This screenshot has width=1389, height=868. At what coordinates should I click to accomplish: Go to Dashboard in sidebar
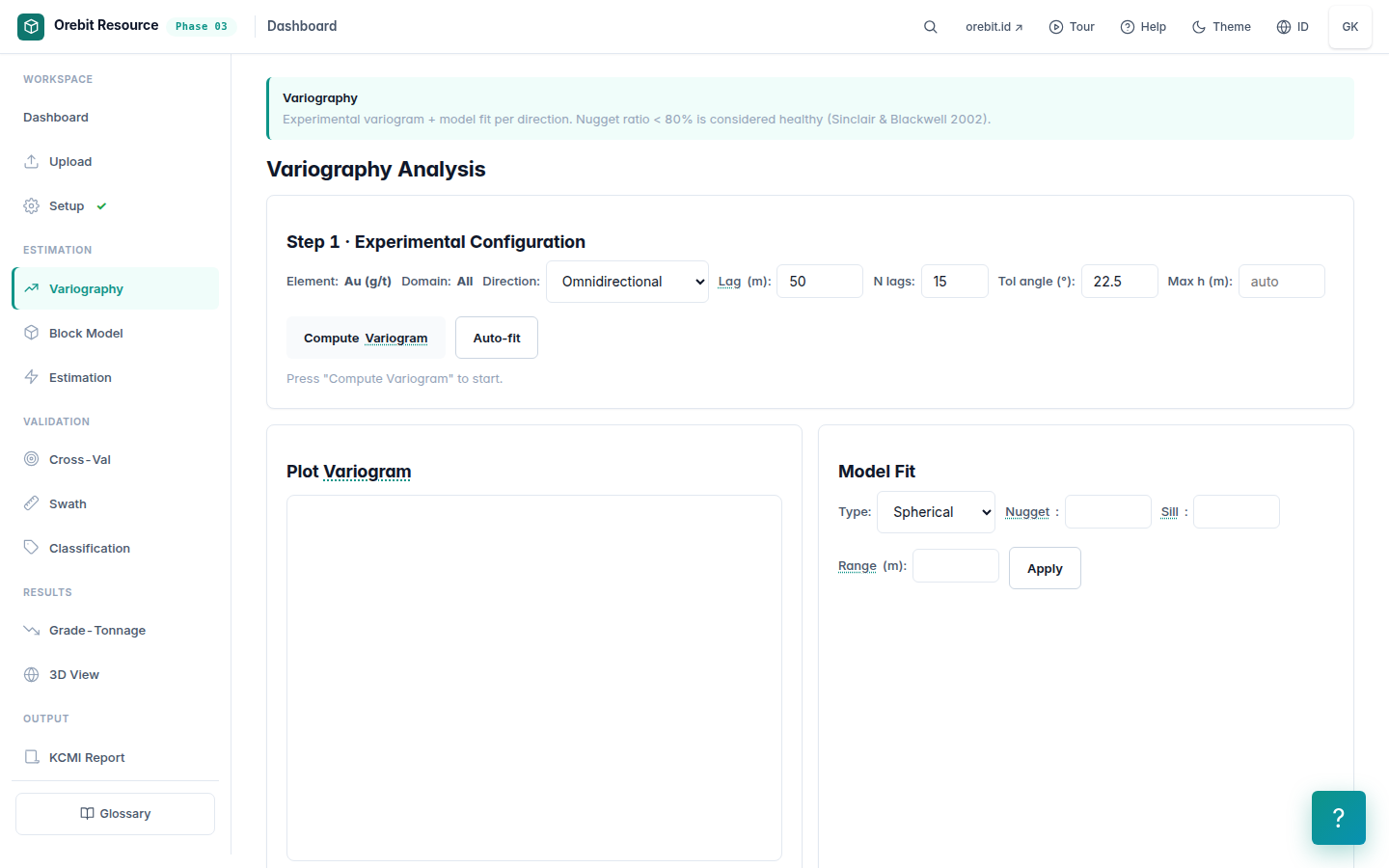[116, 118]
